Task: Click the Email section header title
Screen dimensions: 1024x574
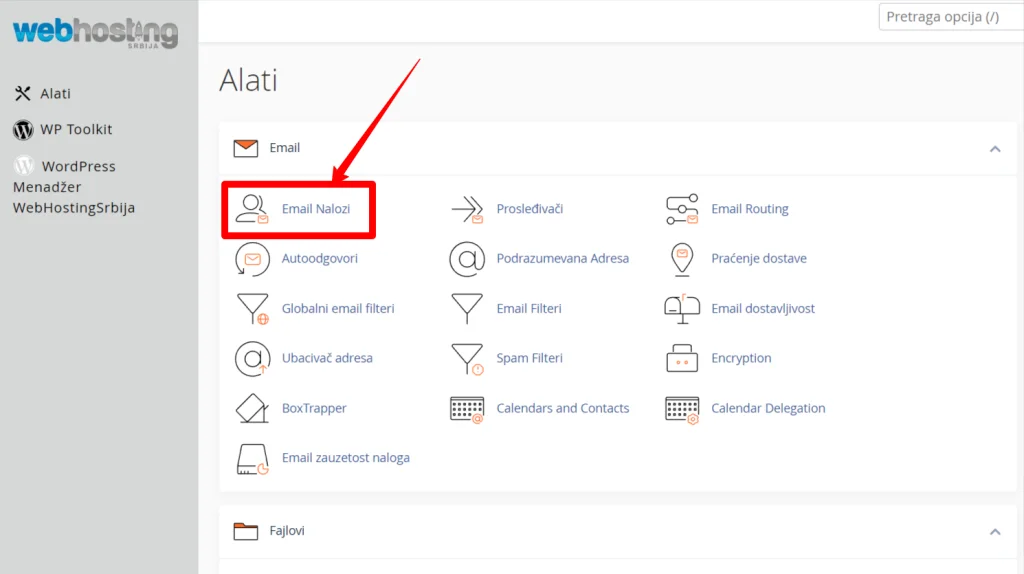Action: [285, 148]
